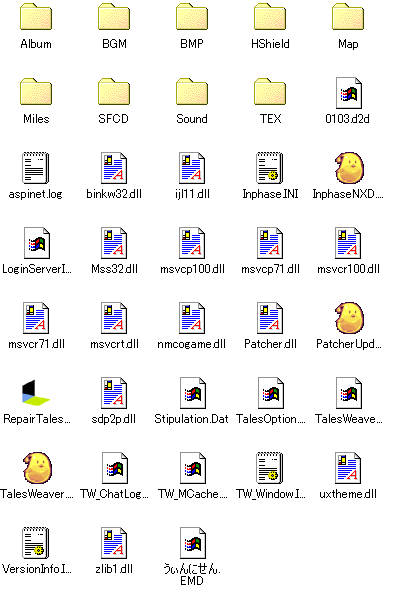Click the 'SFCD' folder name

coord(114,119)
